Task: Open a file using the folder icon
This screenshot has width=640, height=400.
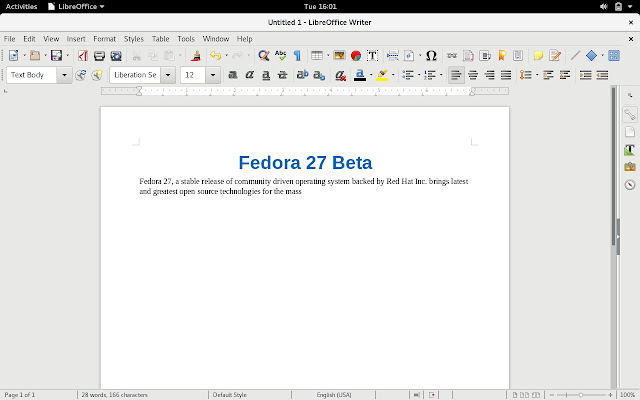Action: tap(35, 55)
